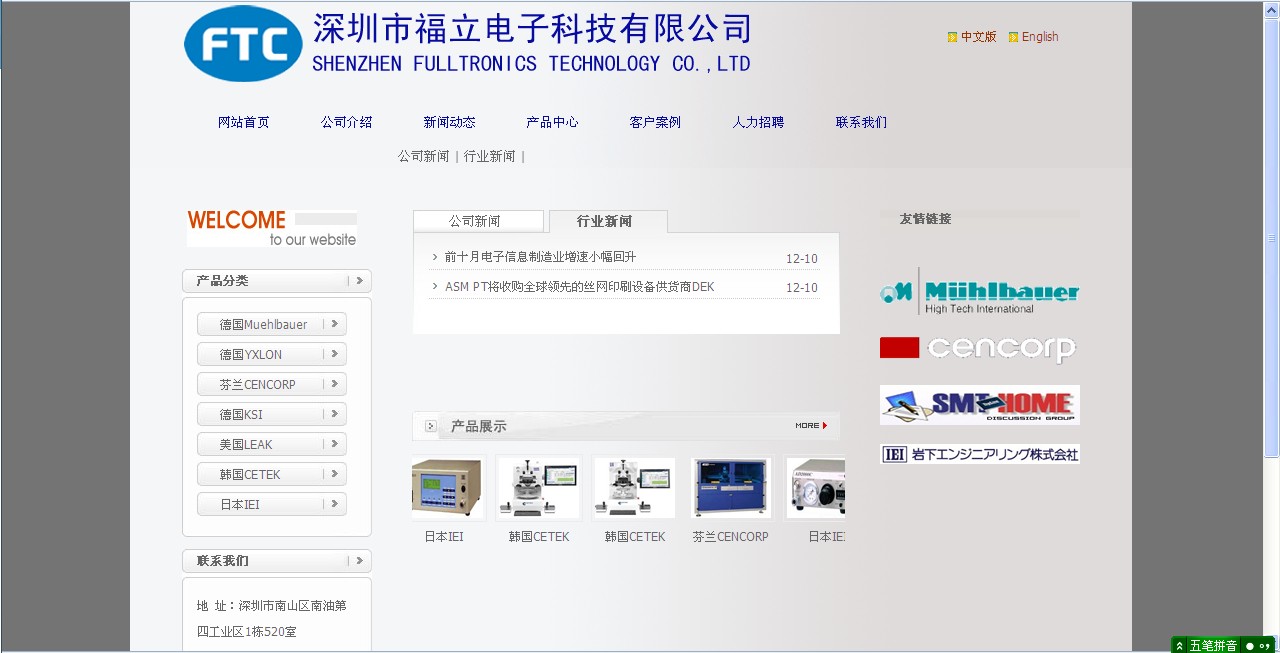This screenshot has height=653, width=1280.
Task: Open the Cencorp partner logo link
Action: [x=979, y=348]
